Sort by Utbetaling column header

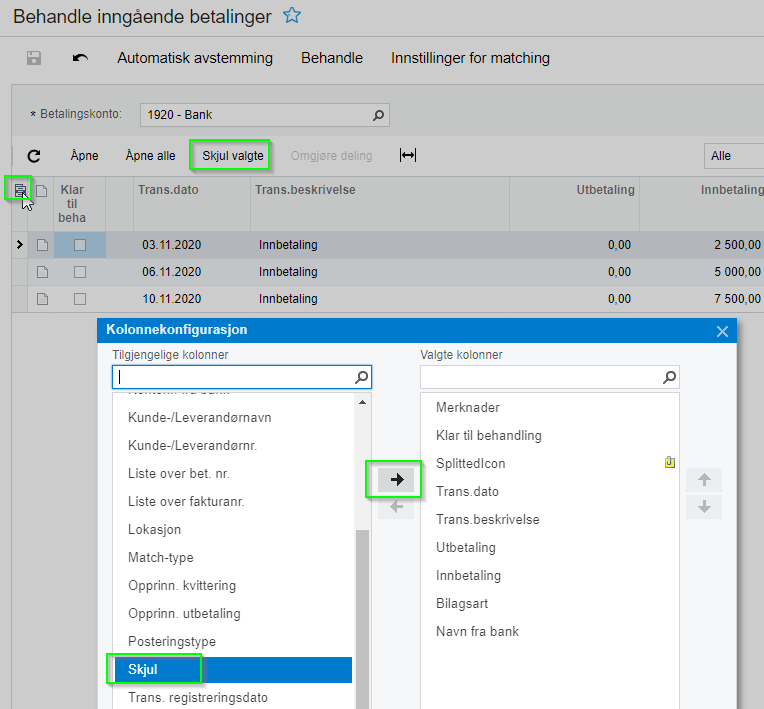pyautogui.click(x=605, y=190)
